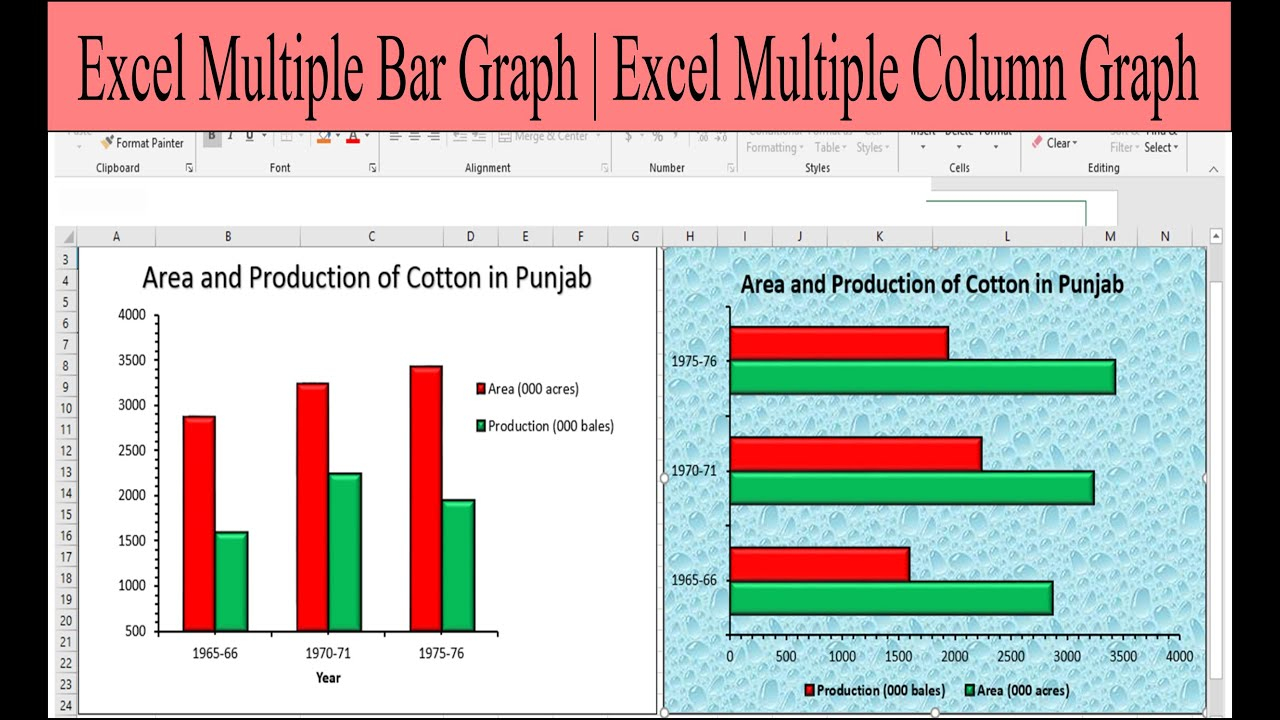Toggle bold formatting
The height and width of the screenshot is (720, 1280).
(212, 134)
